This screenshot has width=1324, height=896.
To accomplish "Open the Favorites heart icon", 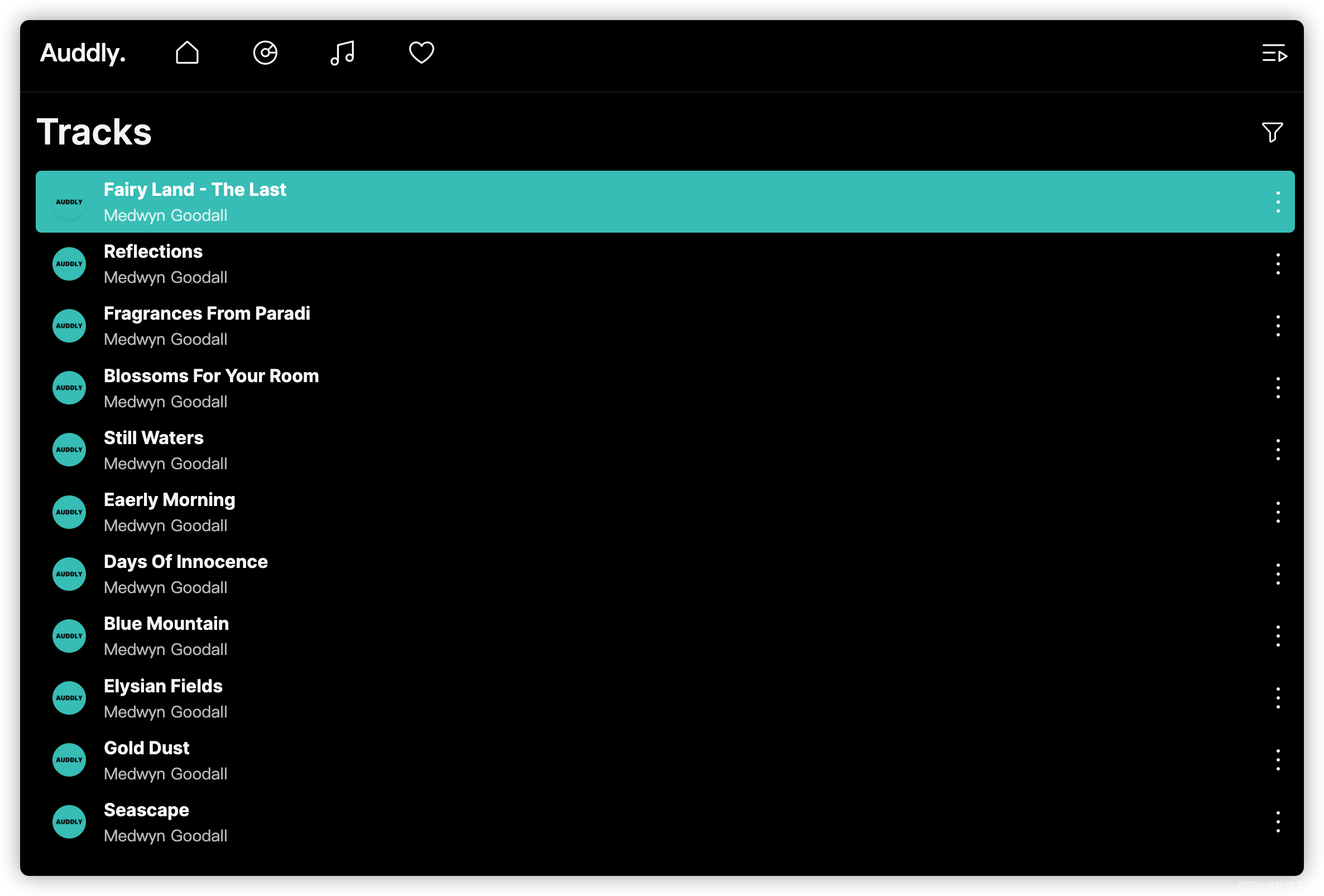I will pyautogui.click(x=421, y=53).
